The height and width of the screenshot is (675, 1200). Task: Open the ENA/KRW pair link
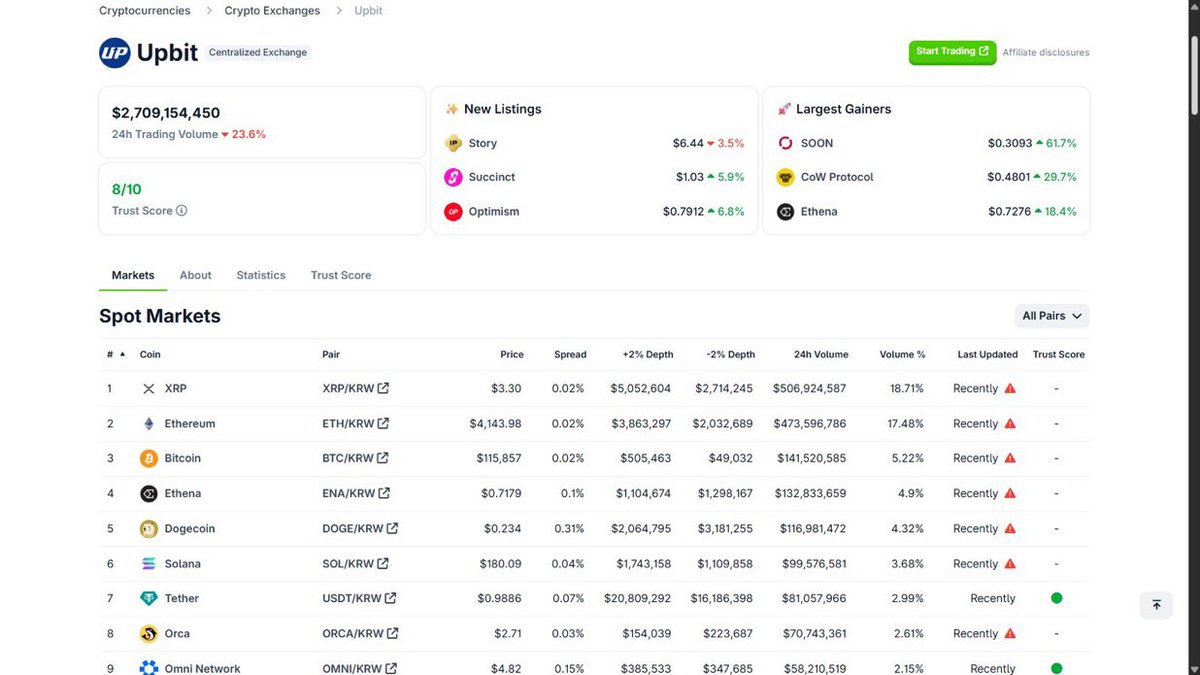356,494
